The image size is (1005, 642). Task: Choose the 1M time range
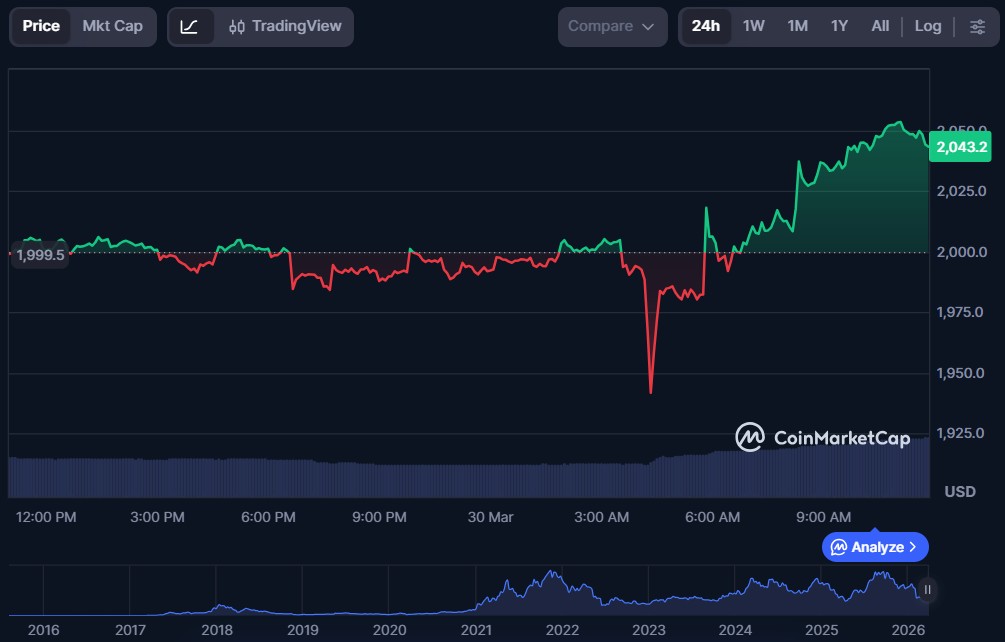point(797,26)
